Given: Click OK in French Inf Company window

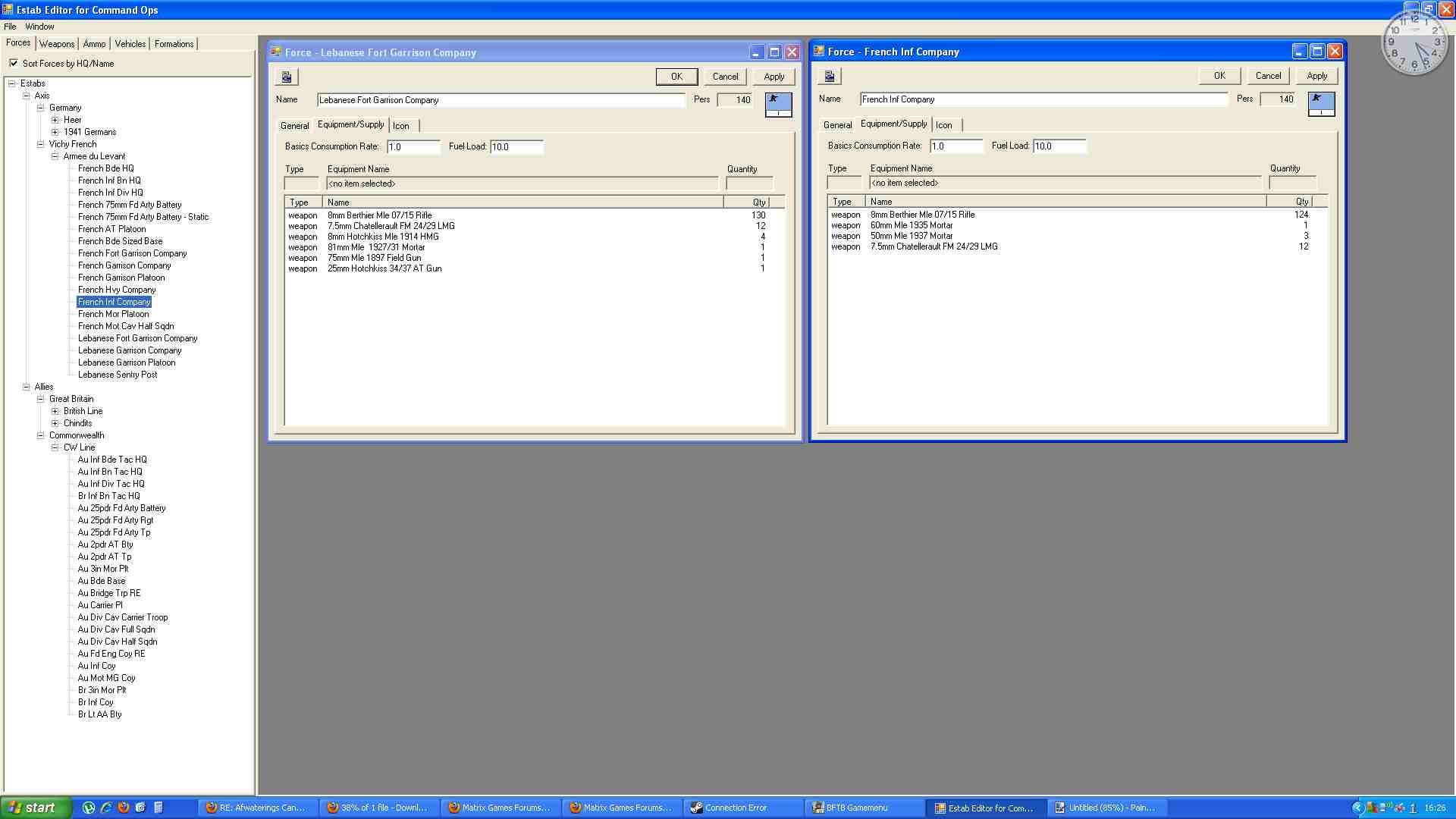Looking at the screenshot, I should [x=1219, y=76].
